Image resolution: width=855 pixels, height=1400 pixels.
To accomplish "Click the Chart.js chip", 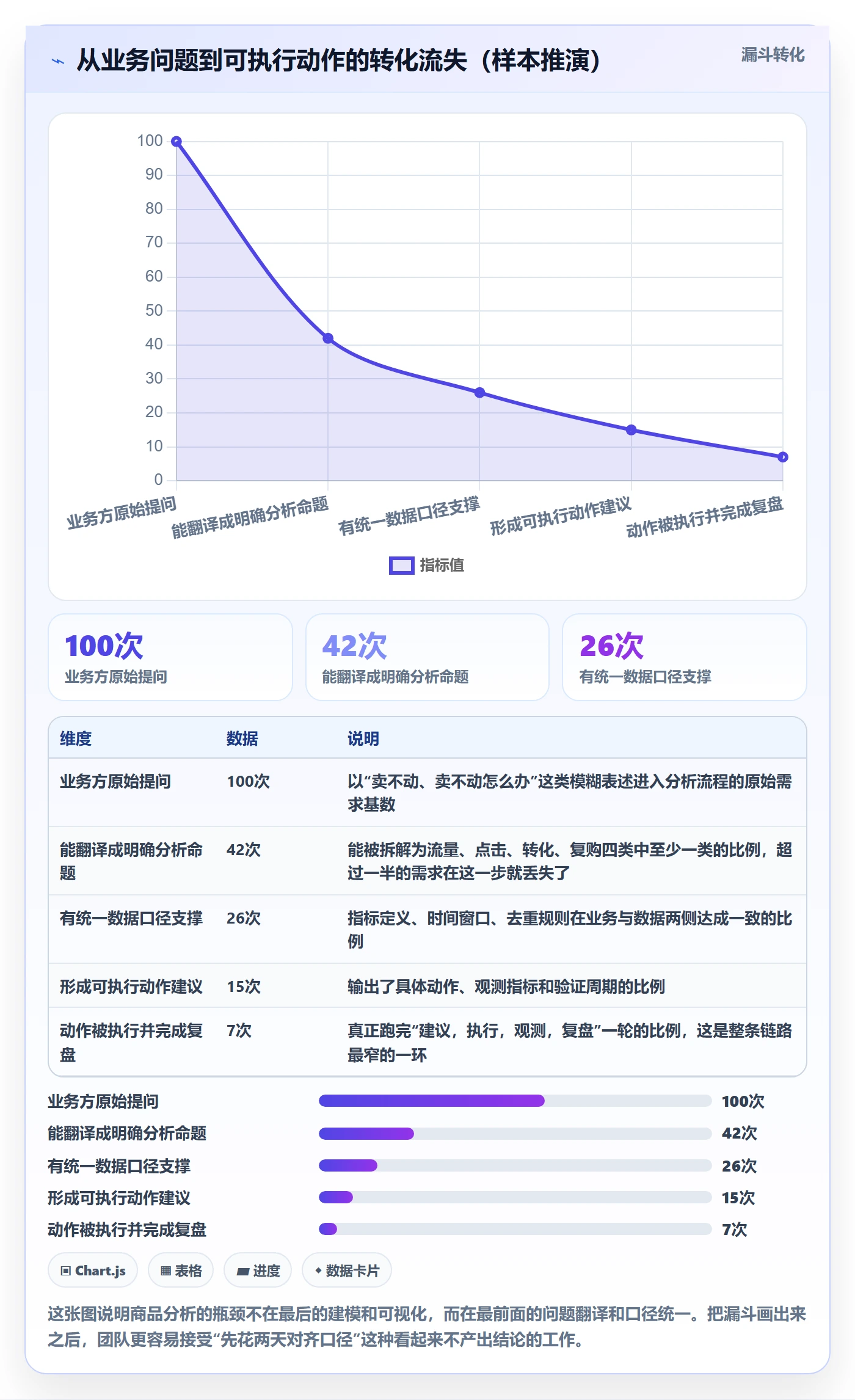I will [93, 1271].
